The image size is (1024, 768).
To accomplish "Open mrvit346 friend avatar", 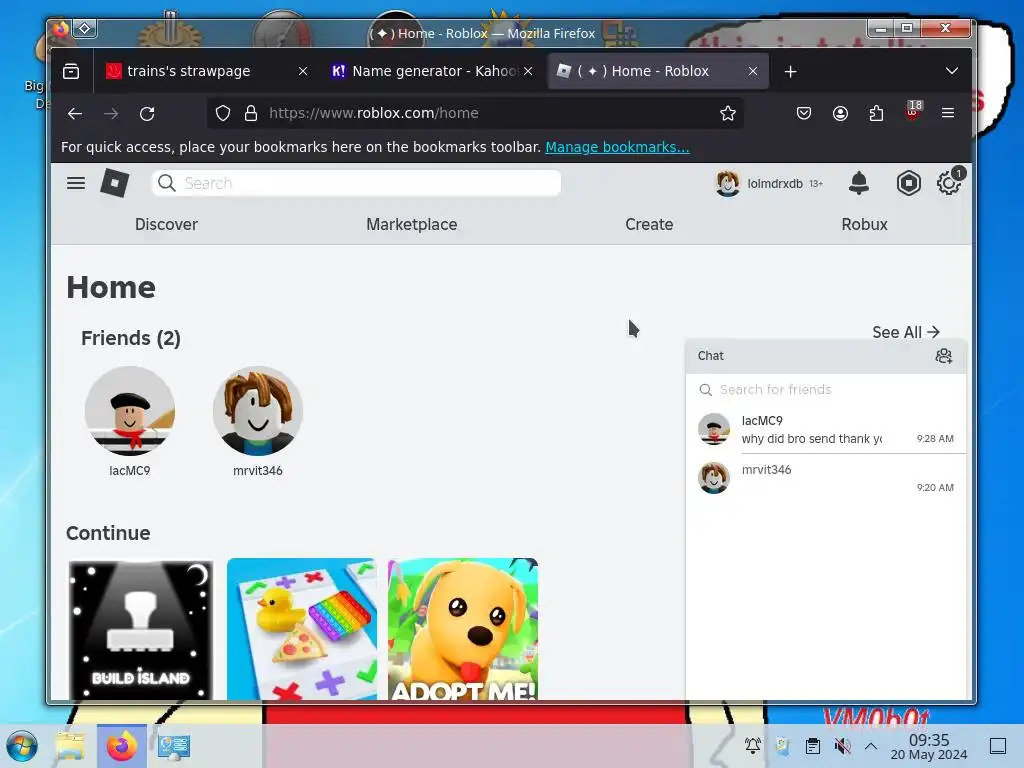I will [258, 411].
